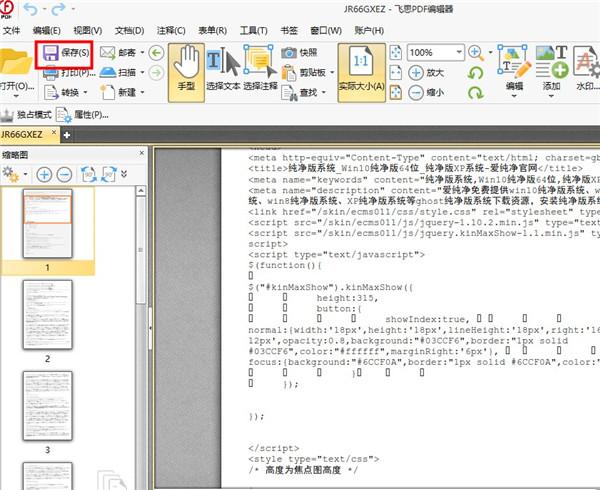Click the 保存(S) save button
This screenshot has width=600, height=490.
66,52
